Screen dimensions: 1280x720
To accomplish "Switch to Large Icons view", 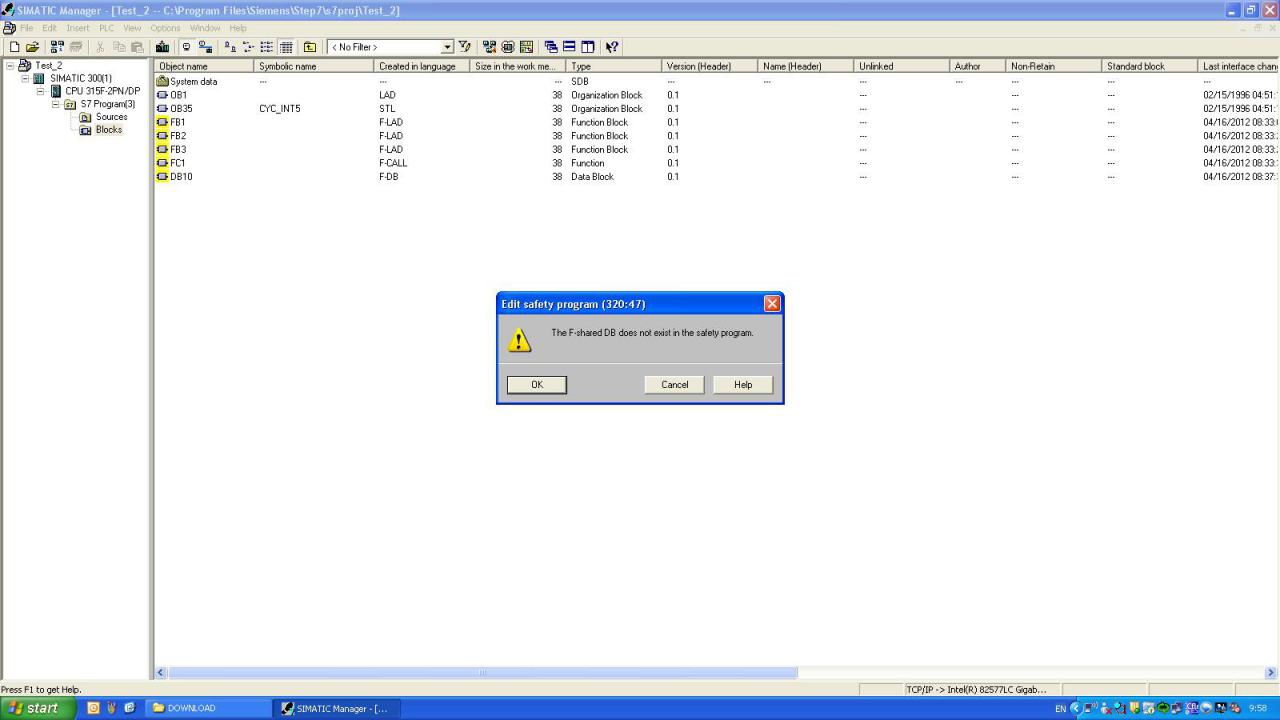I will coord(230,47).
